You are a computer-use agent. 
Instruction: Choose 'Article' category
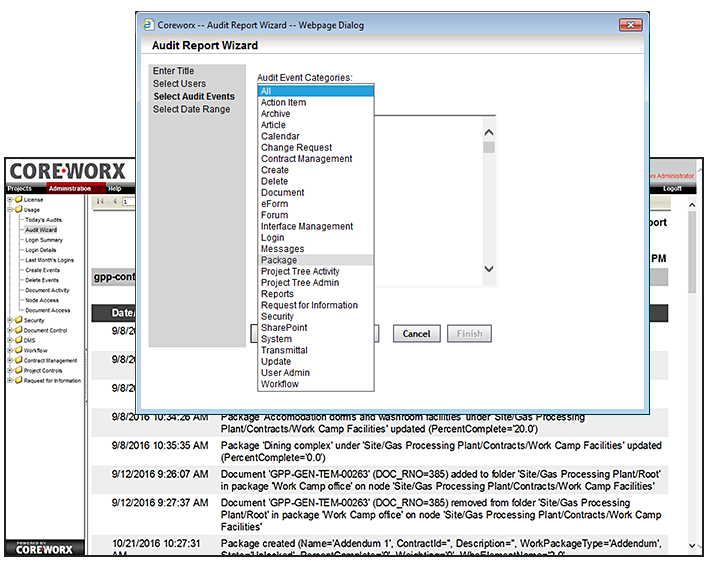[x=315, y=125]
